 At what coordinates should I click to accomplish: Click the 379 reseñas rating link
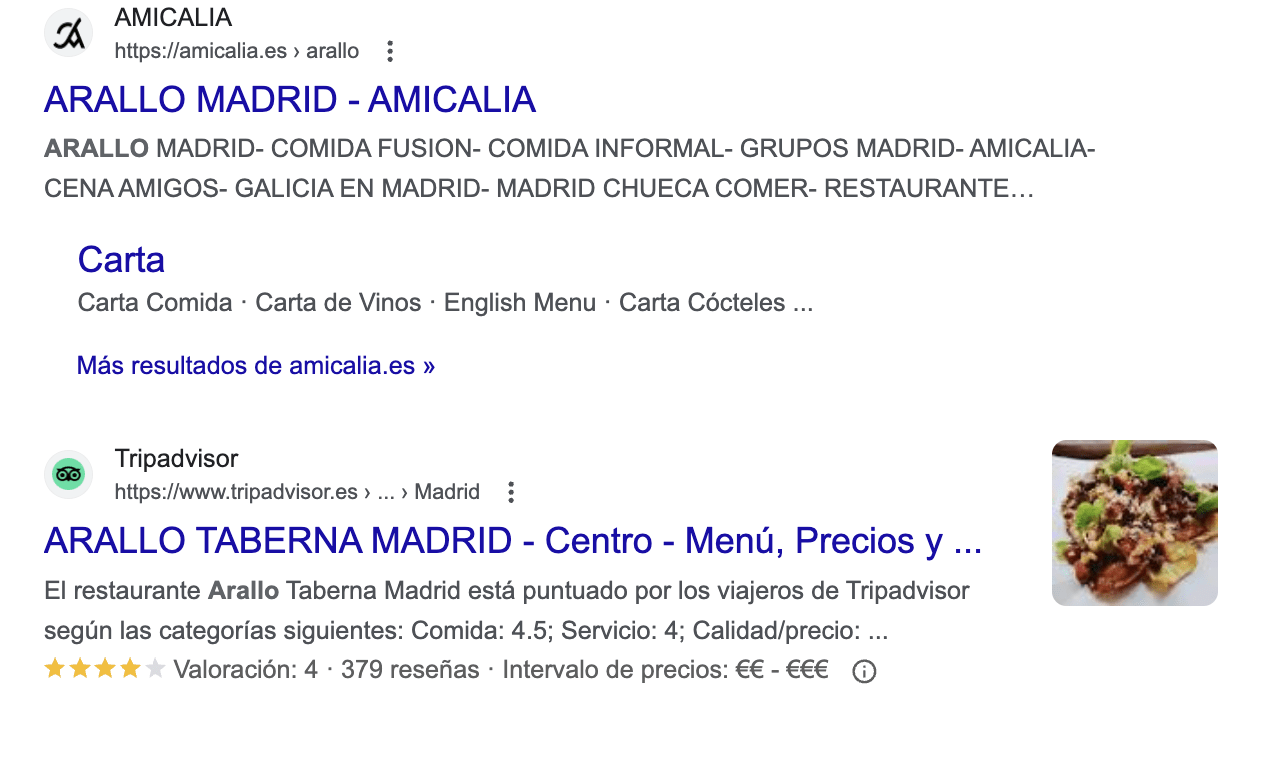pyautogui.click(x=409, y=669)
